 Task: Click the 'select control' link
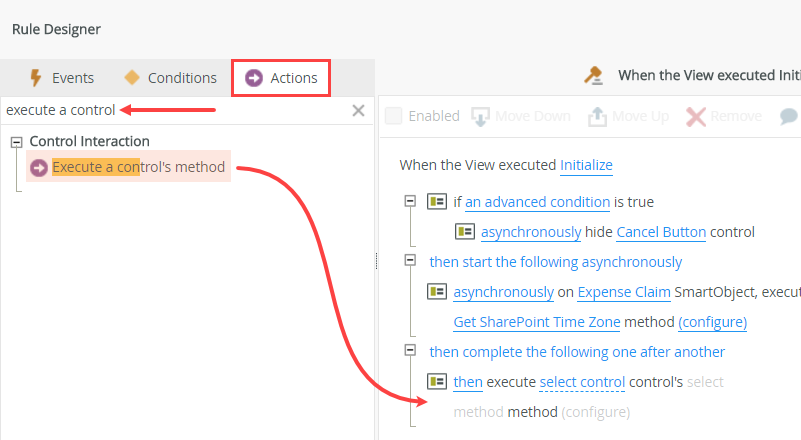(582, 382)
